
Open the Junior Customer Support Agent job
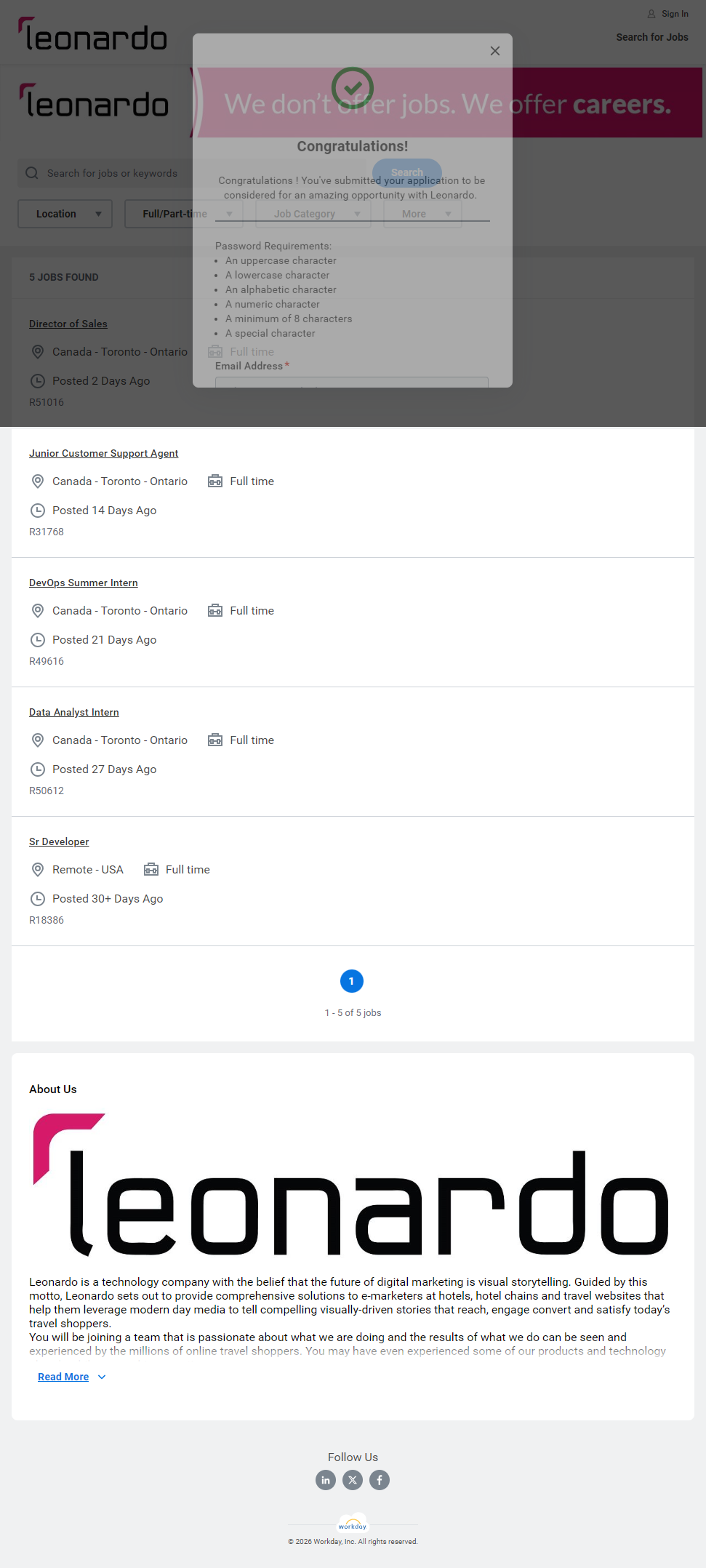pyautogui.click(x=103, y=453)
